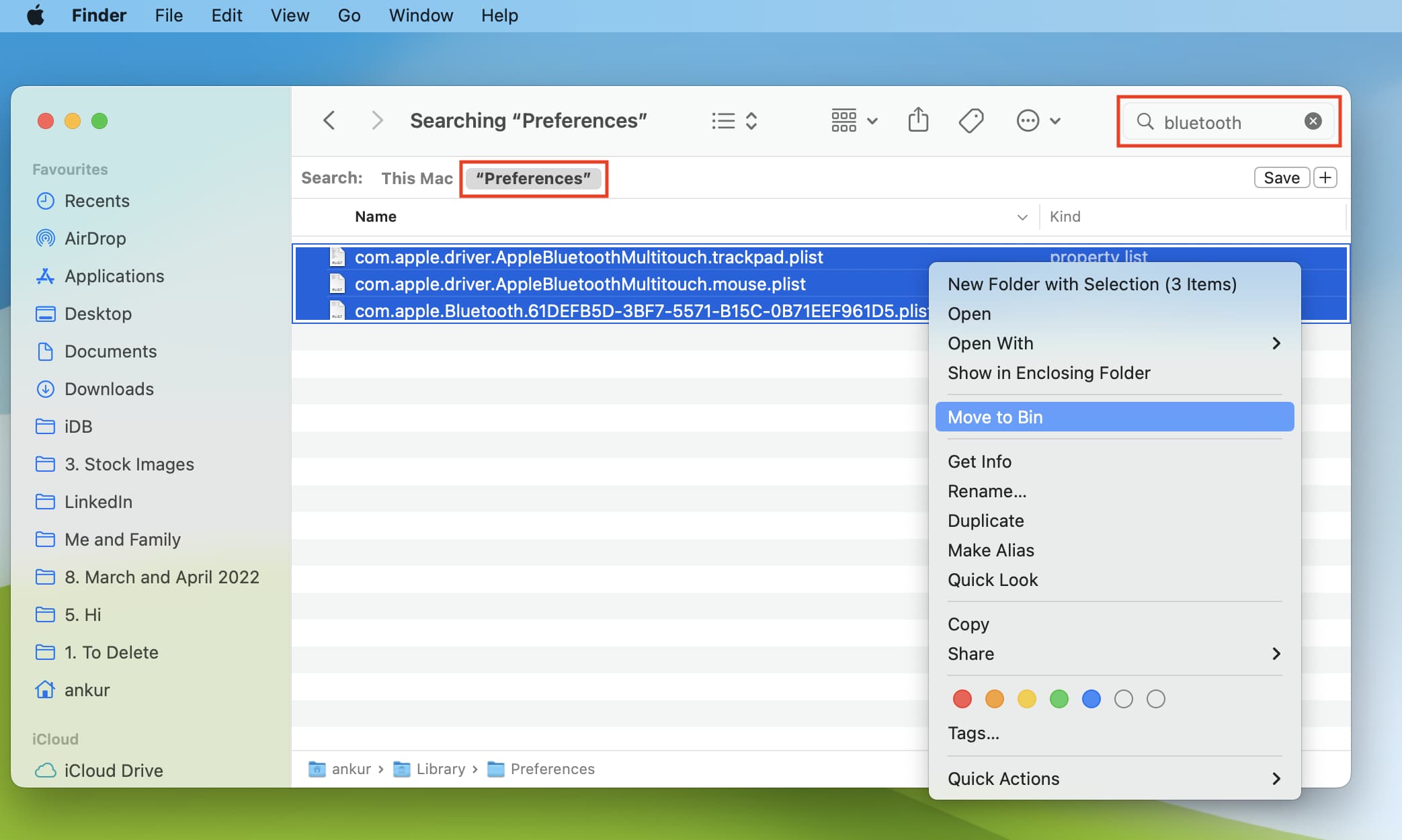Go back with the left chevron
Image resolution: width=1402 pixels, height=840 pixels.
coord(329,121)
